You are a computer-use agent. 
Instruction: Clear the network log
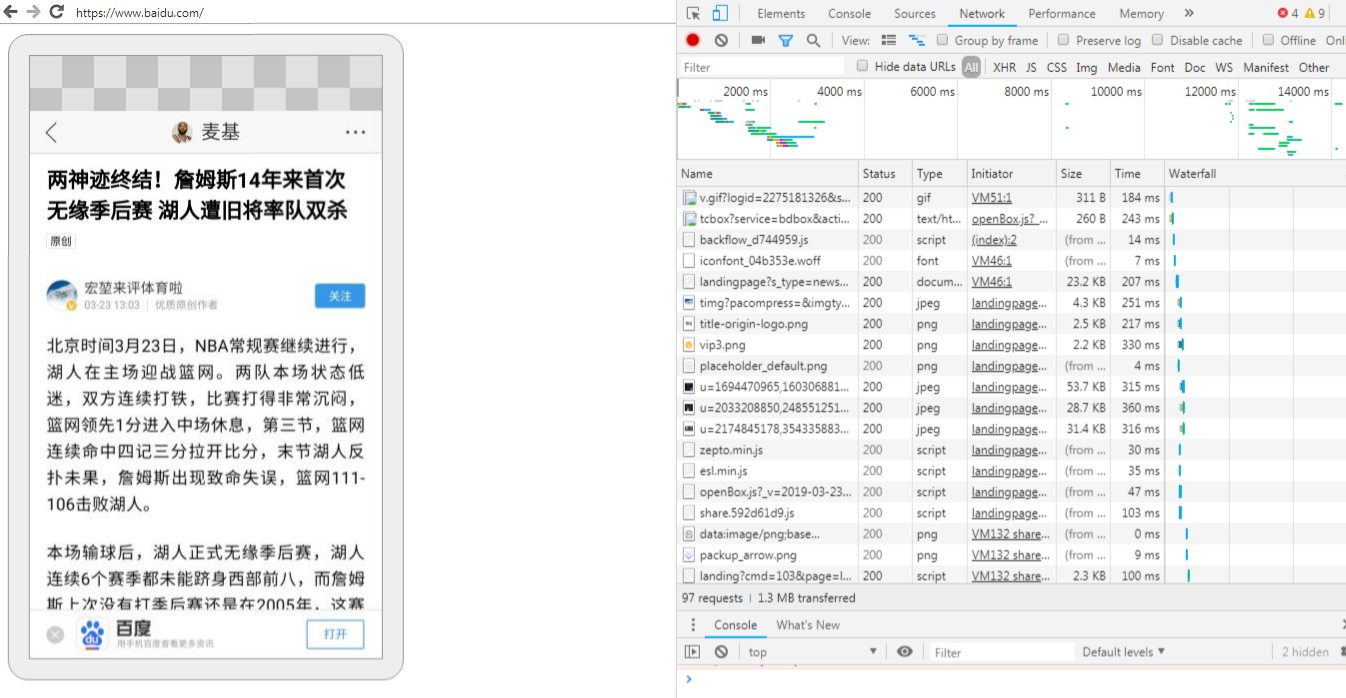(721, 40)
